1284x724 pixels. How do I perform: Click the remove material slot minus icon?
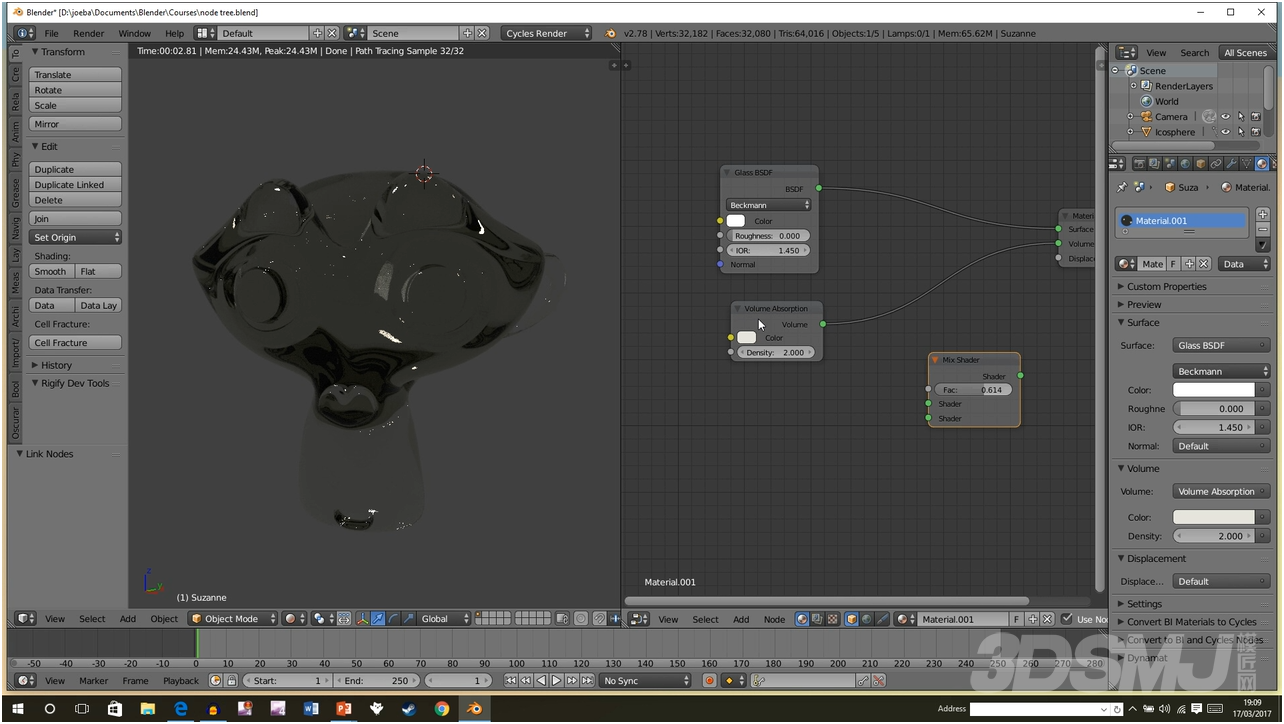click(x=1262, y=229)
